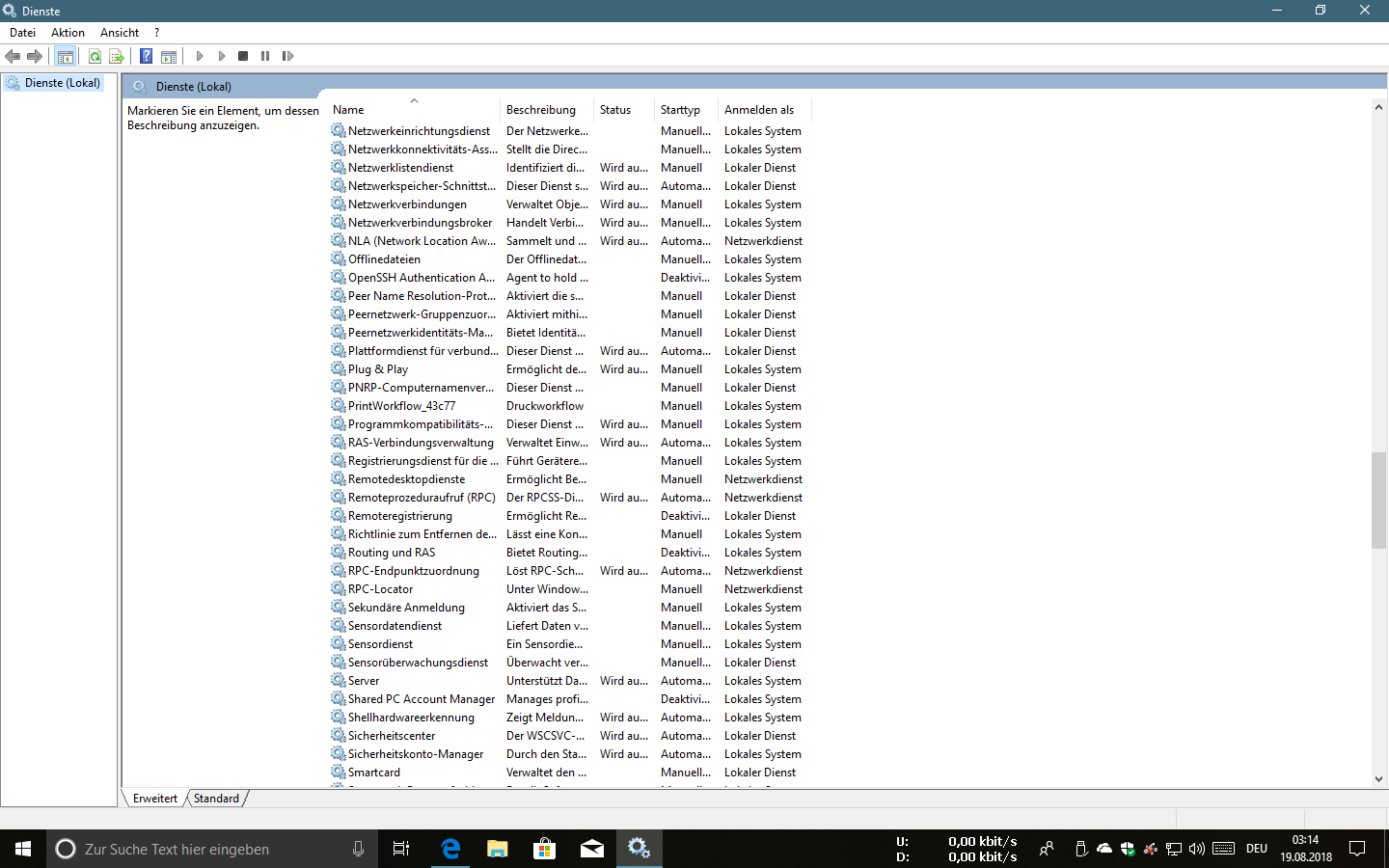Select the OpenSSH Authentication A... service

tap(422, 278)
